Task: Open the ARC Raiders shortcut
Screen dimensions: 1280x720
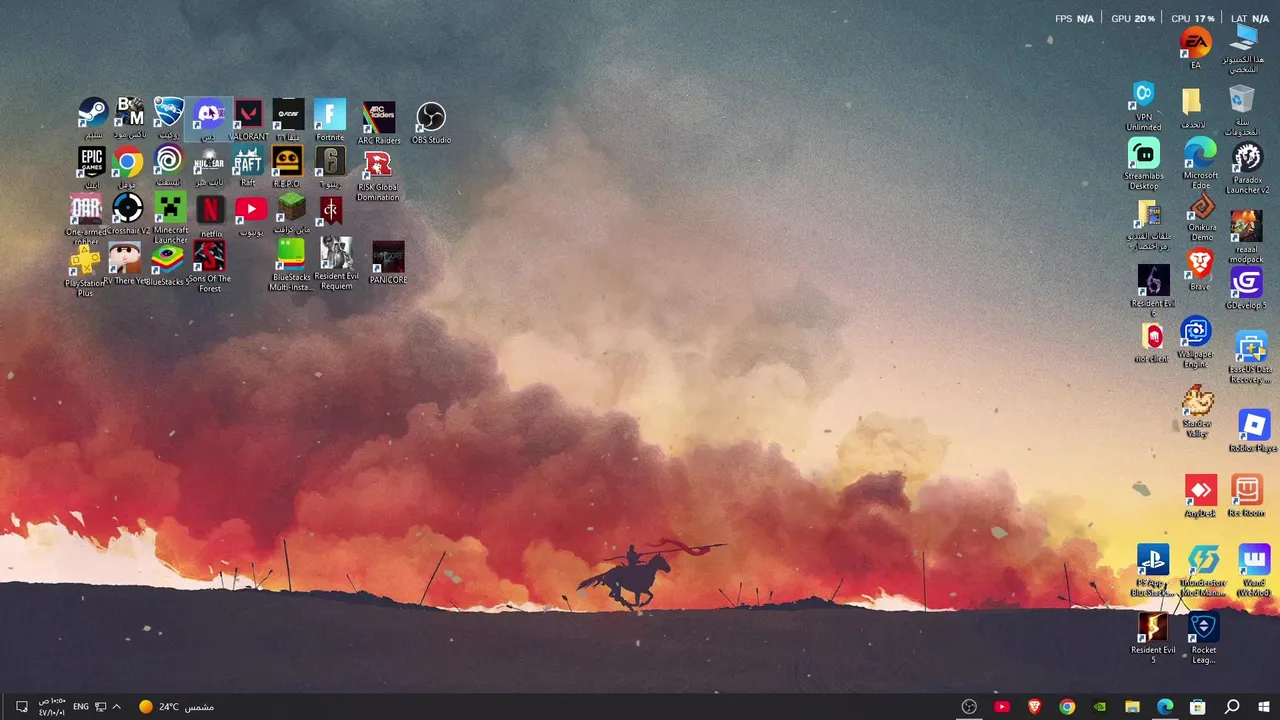Action: pos(379,122)
